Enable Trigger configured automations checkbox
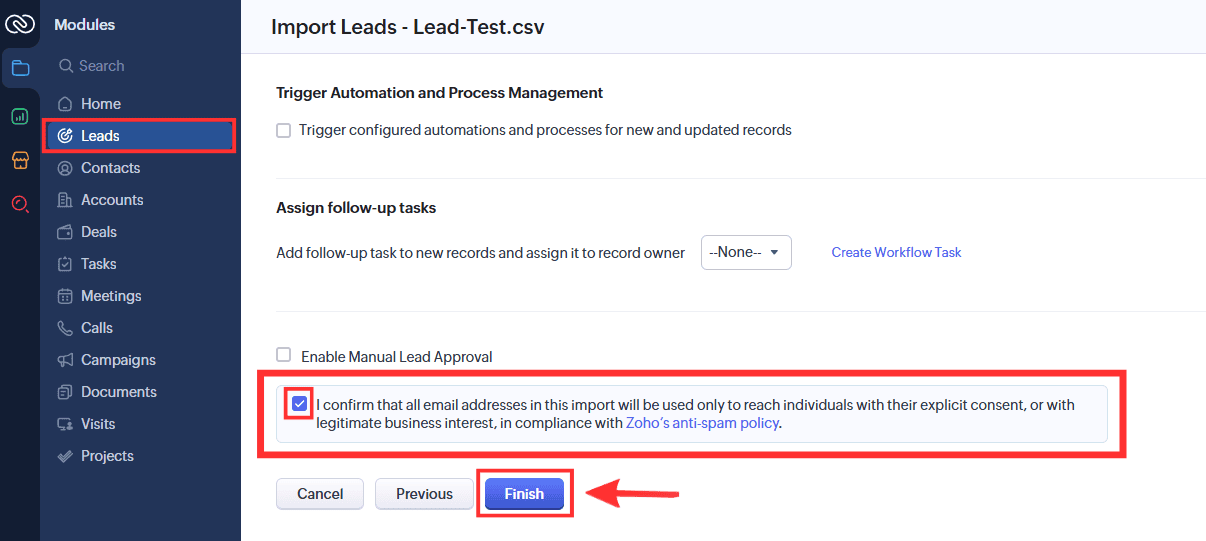The image size is (1206, 541). click(x=284, y=130)
